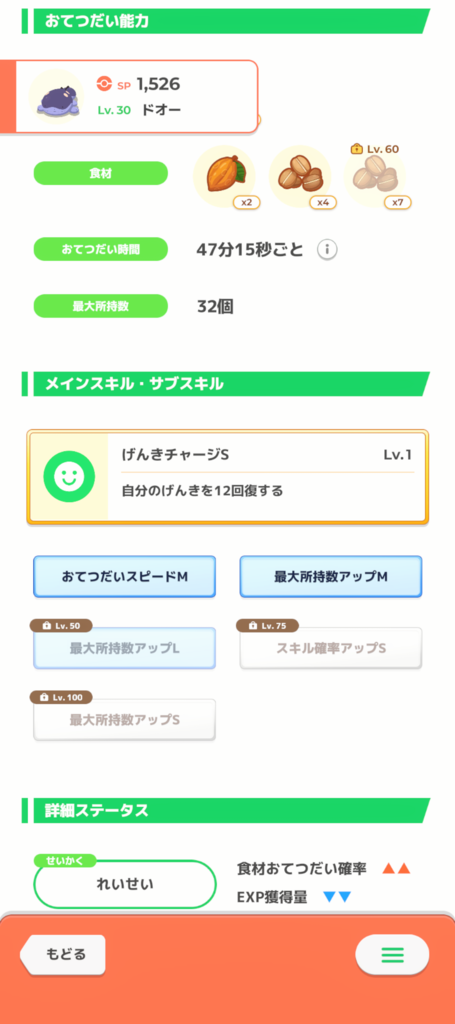This screenshot has width=455, height=1024.
Task: Tap the locked スキル確率アップS skill
Action: (x=330, y=648)
